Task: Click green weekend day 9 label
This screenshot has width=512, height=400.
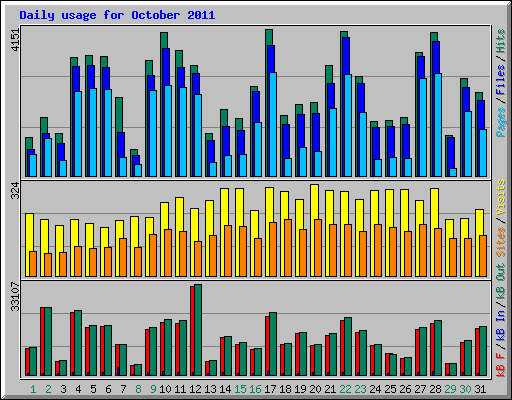Action: coord(153,389)
